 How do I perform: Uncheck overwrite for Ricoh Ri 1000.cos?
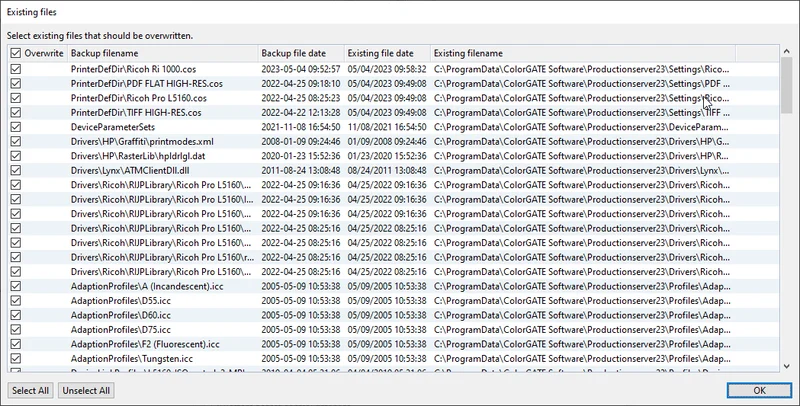point(15,69)
